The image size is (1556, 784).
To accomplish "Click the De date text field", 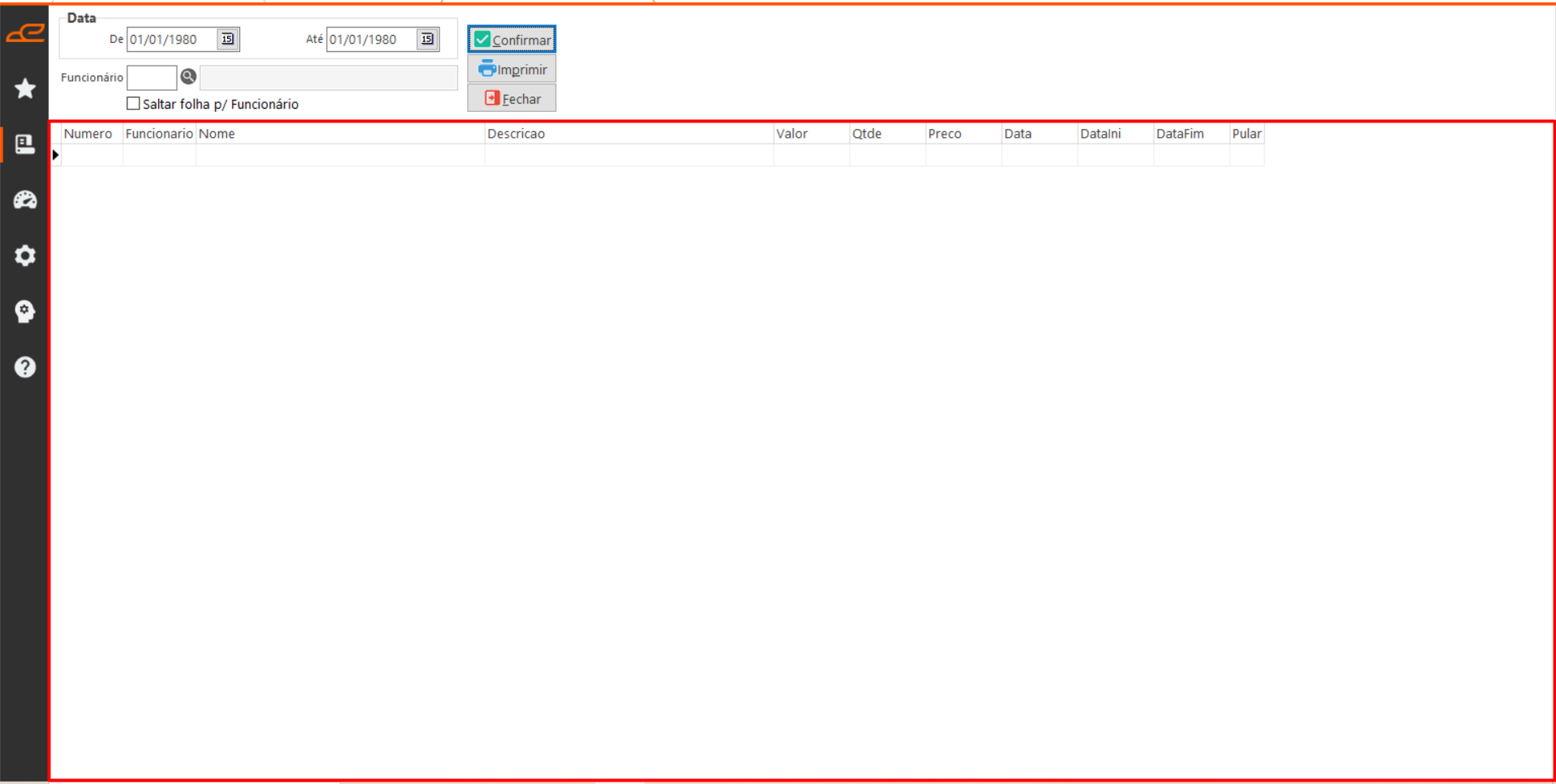I will [171, 40].
